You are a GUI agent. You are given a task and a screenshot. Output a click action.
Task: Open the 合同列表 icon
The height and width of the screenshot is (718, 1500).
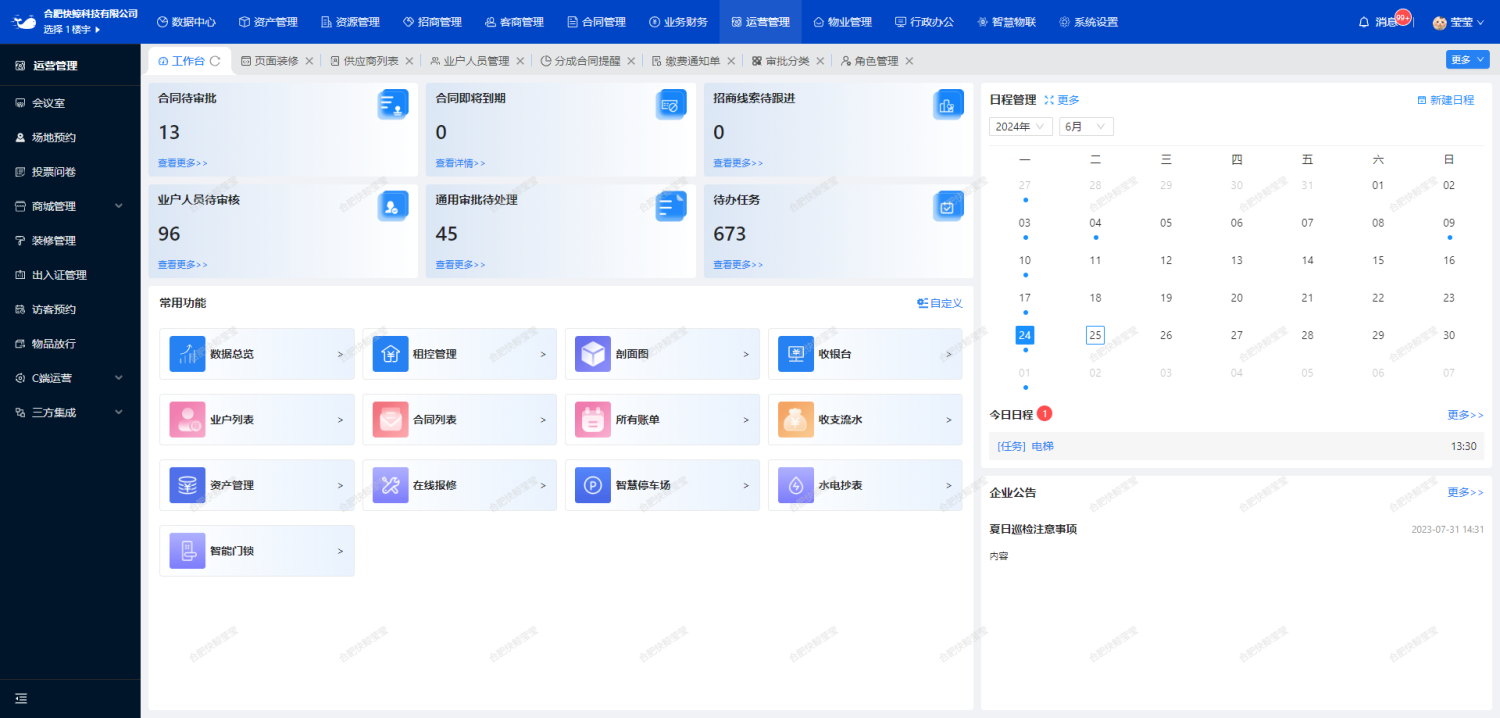tap(390, 420)
